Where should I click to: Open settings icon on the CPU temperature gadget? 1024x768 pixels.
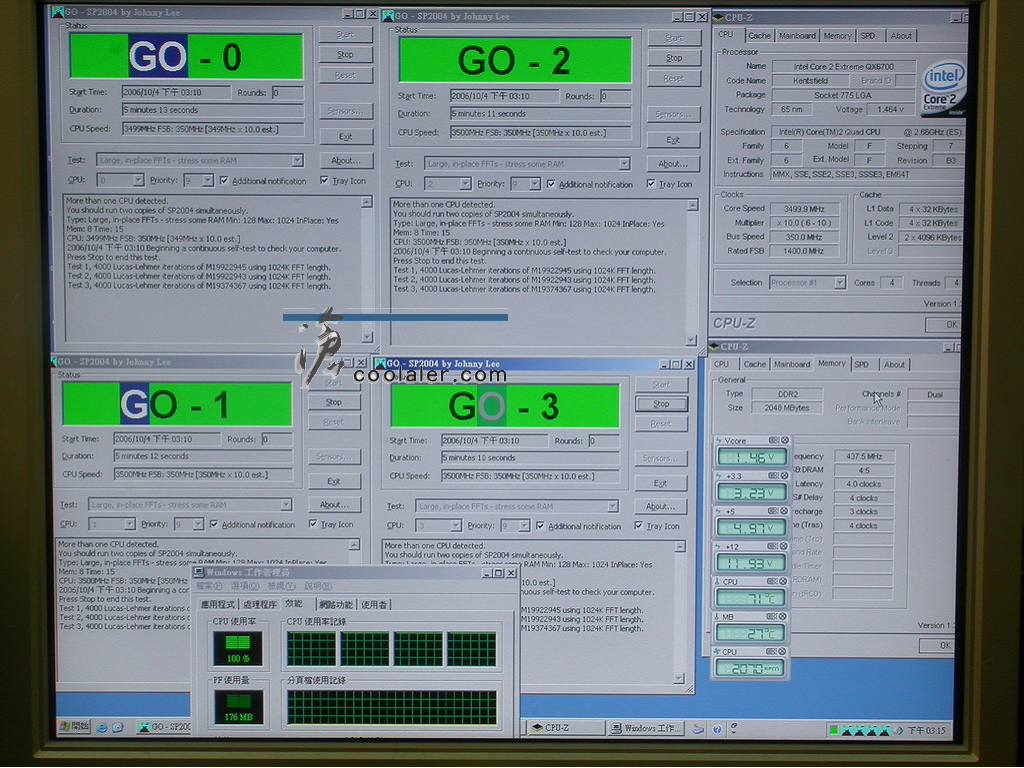click(773, 581)
